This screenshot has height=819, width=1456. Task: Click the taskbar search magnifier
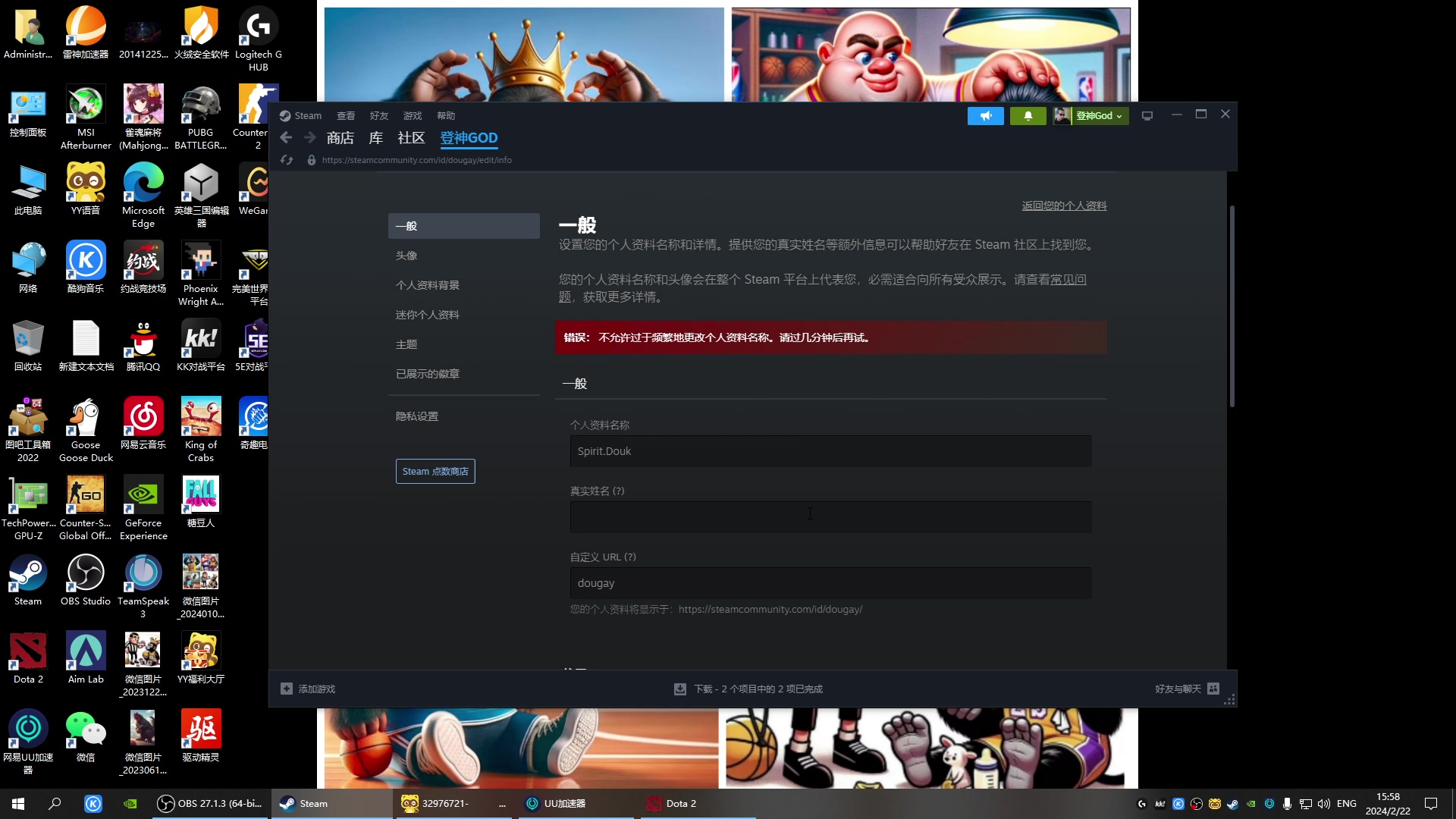coord(55,804)
